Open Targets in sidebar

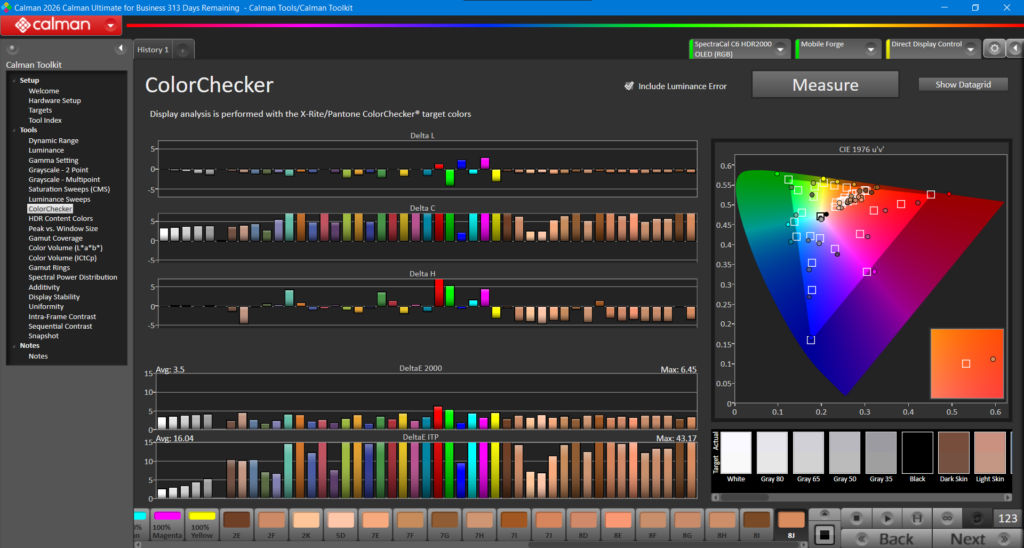click(40, 110)
